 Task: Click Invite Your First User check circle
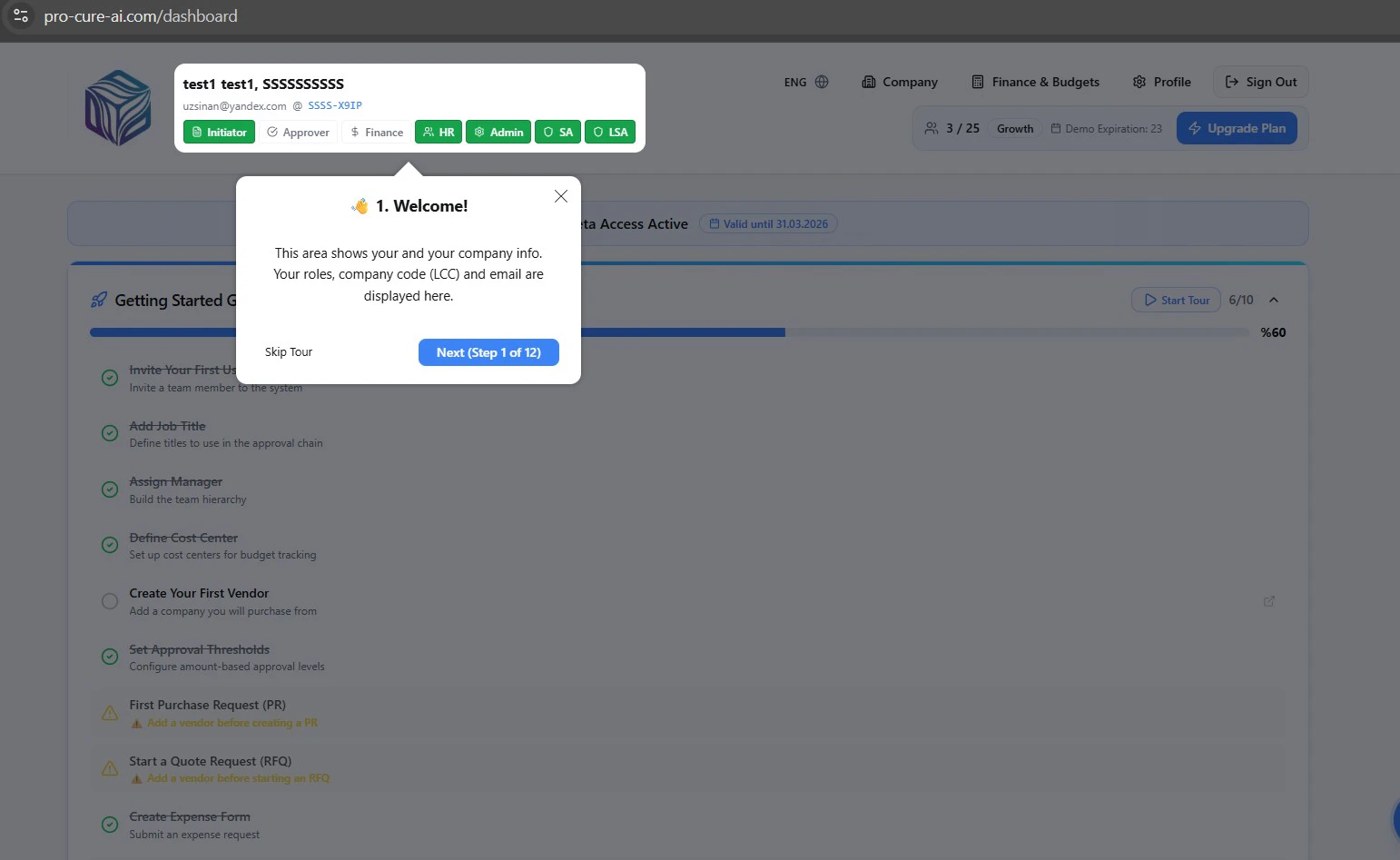click(110, 378)
